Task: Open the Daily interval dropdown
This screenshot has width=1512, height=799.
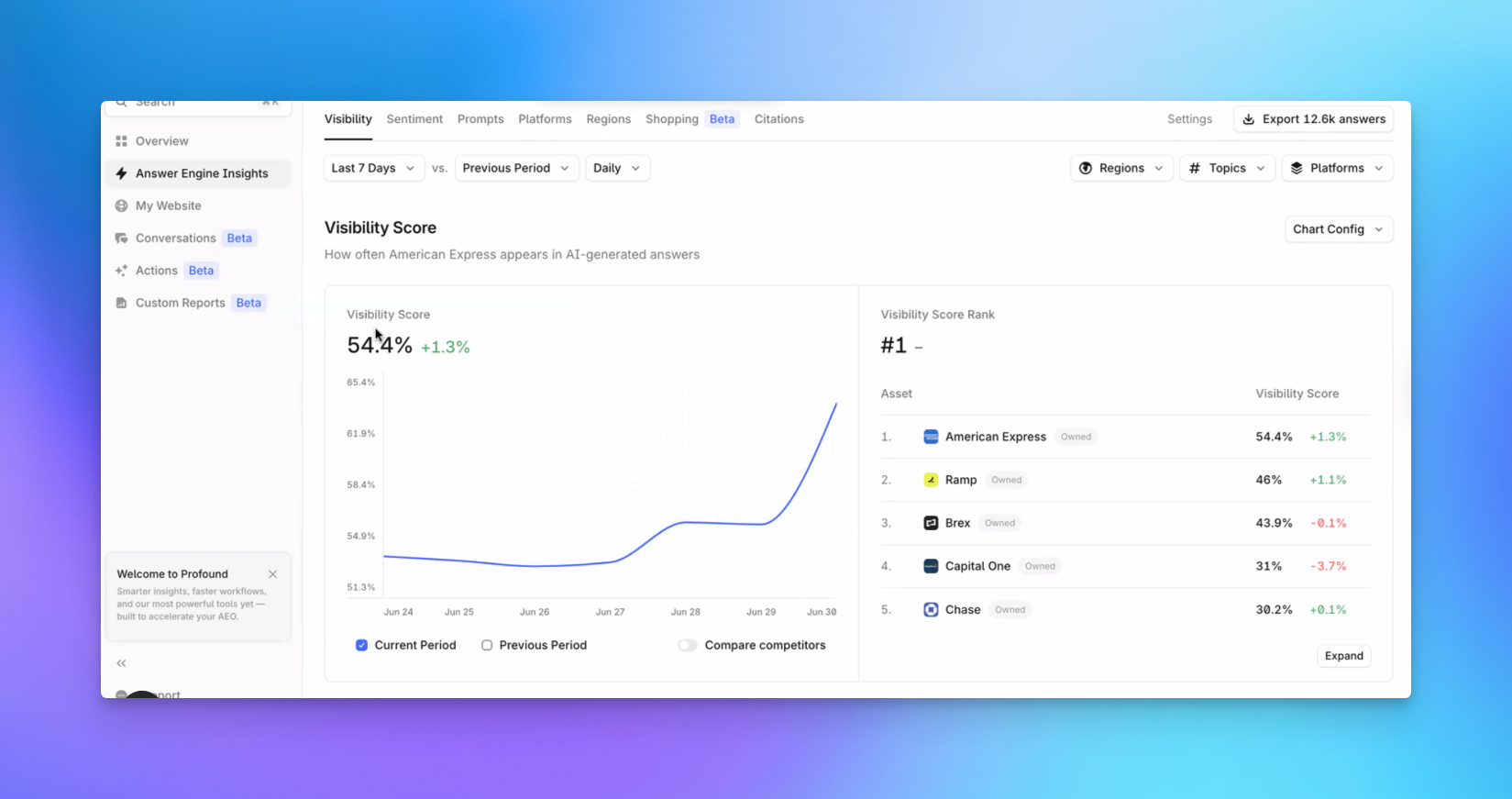Action: tap(617, 168)
